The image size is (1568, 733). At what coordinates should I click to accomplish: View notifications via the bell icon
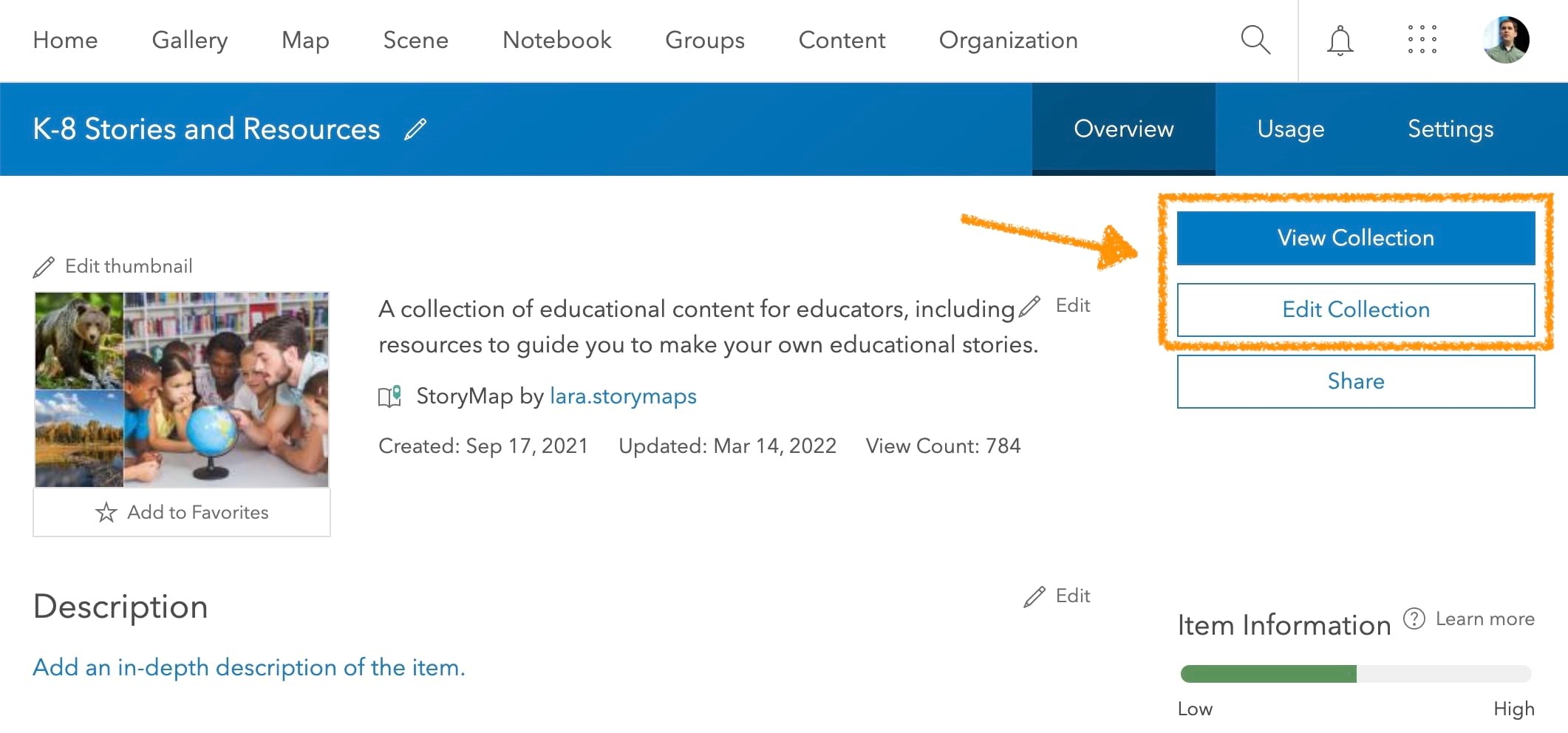point(1339,40)
